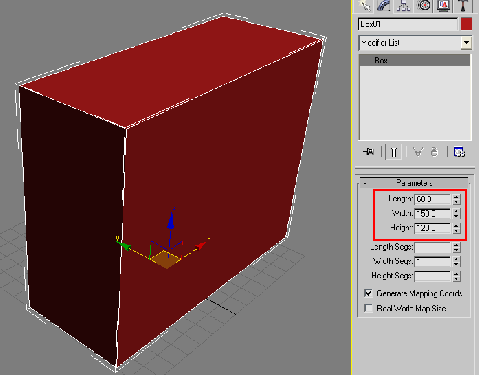Viewport: 479px width, 375px height.
Task: Click the Length value field
Action: point(432,199)
